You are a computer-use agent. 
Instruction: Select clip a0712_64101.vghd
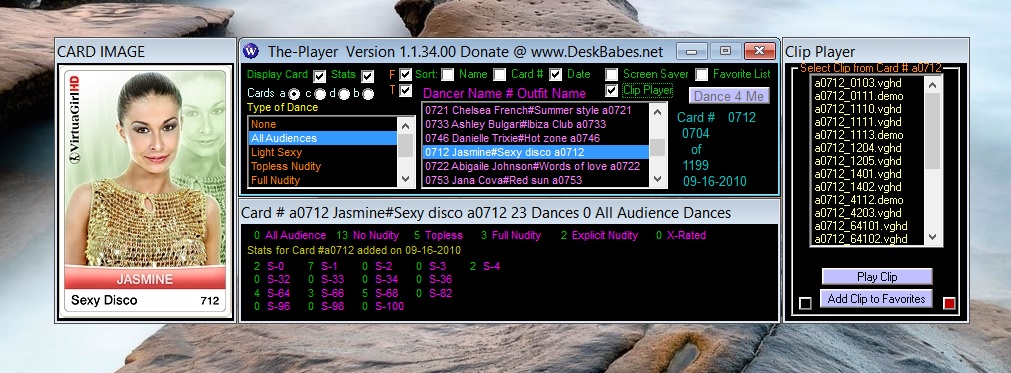[x=868, y=226]
